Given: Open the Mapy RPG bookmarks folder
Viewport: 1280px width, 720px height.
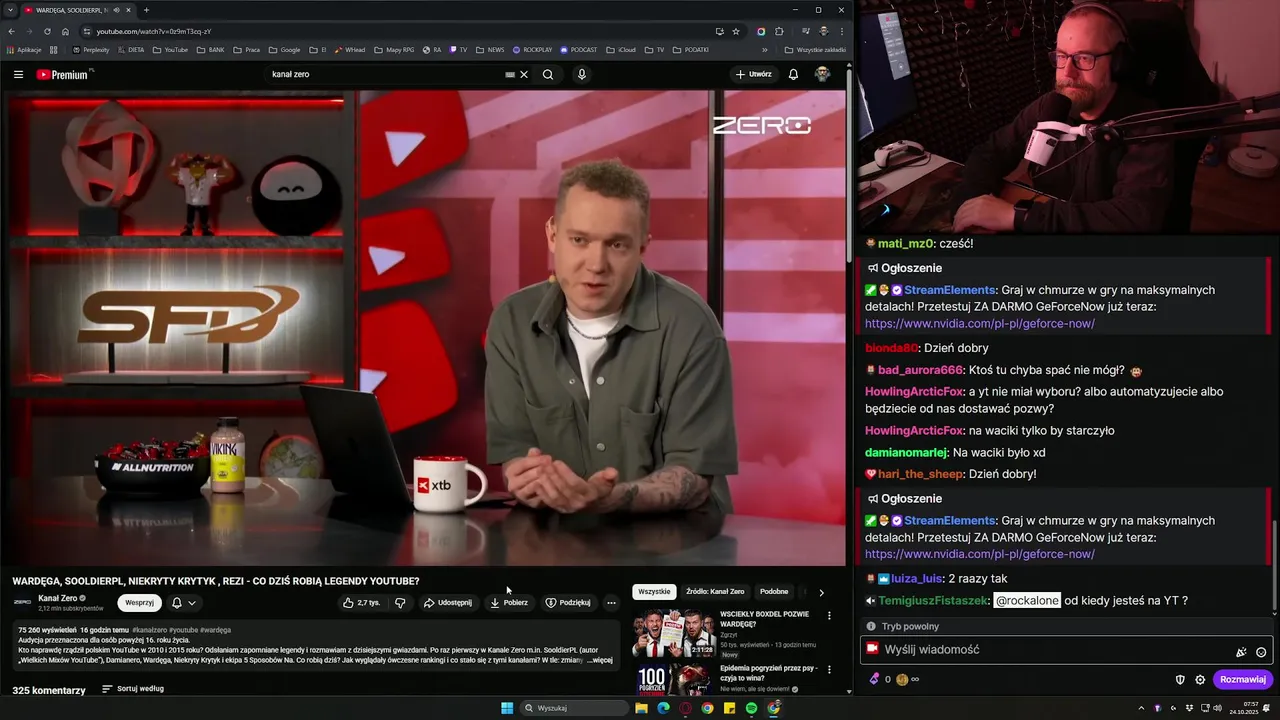Looking at the screenshot, I should tap(394, 50).
